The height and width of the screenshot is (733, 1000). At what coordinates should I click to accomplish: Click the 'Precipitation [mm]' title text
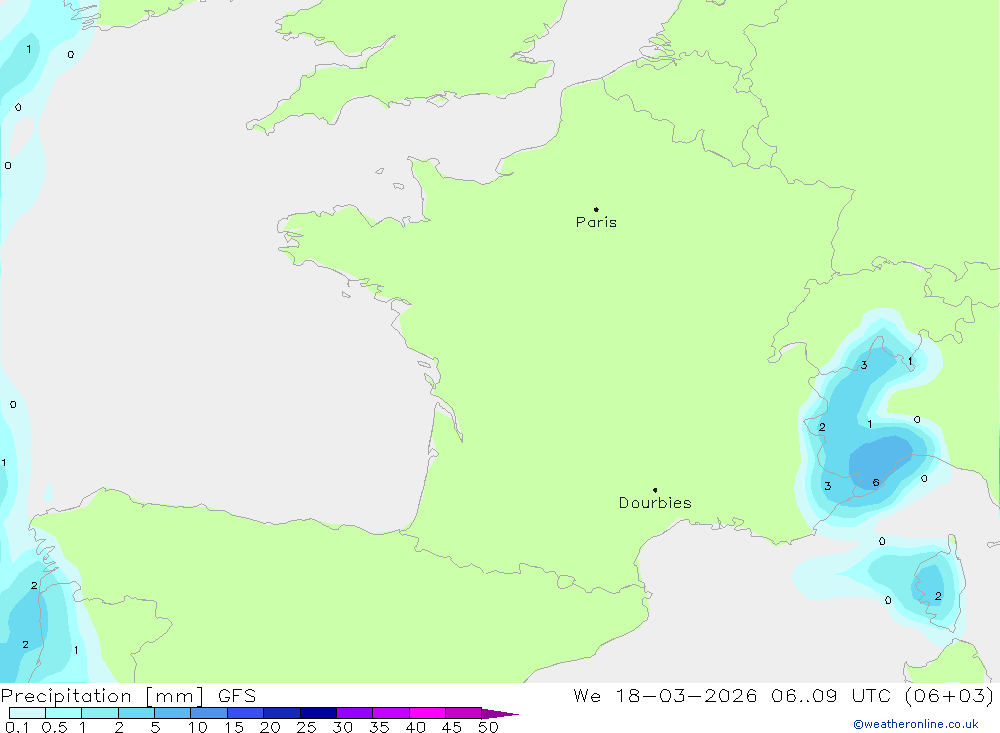click(x=102, y=696)
